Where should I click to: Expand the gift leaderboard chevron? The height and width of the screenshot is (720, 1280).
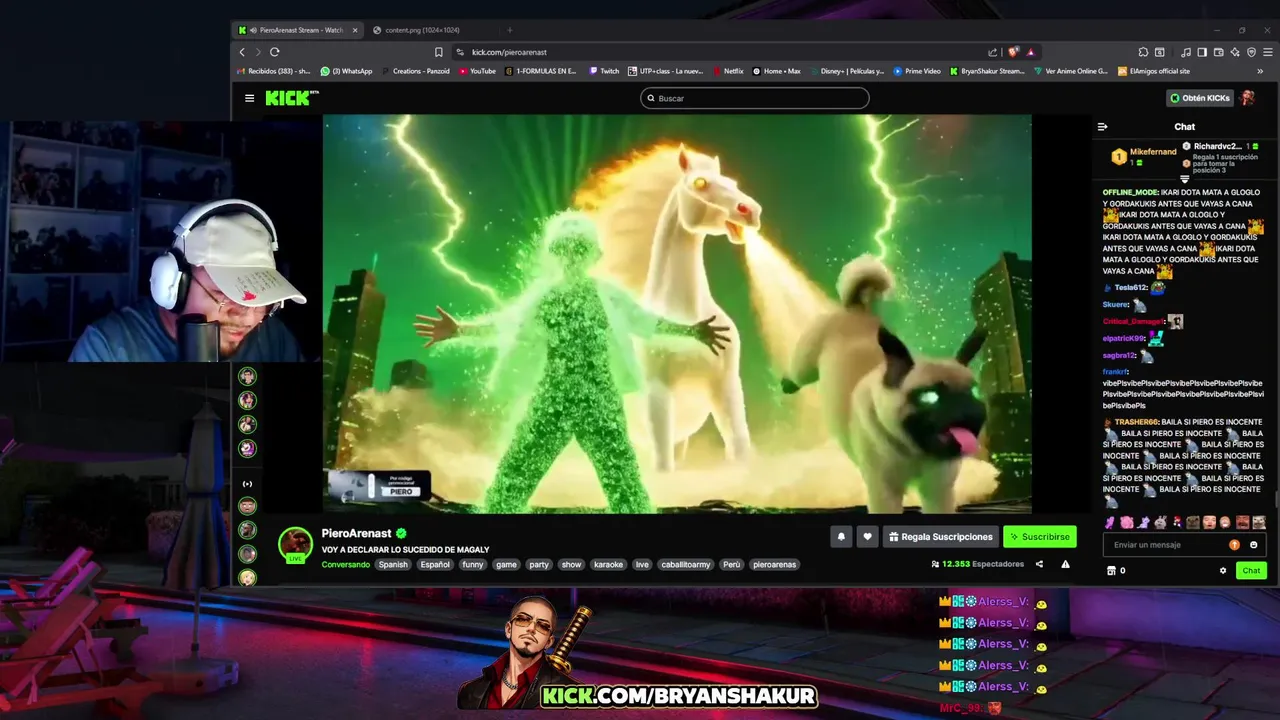click(x=1185, y=180)
